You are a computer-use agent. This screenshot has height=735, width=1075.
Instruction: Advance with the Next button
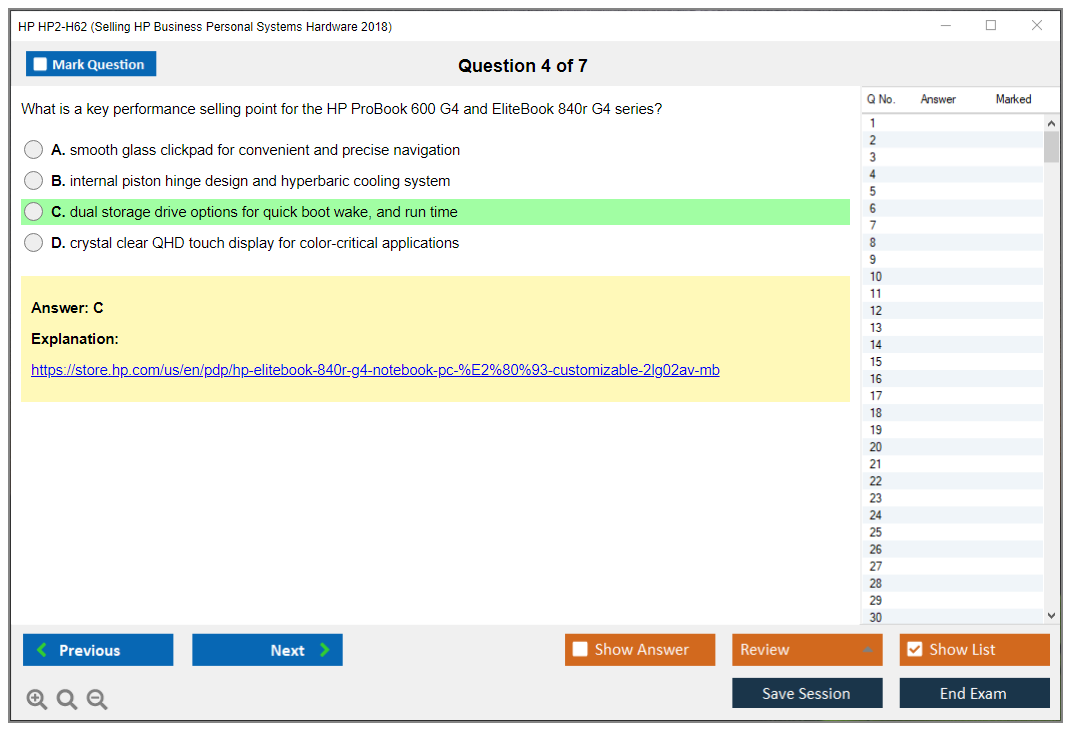pos(267,650)
